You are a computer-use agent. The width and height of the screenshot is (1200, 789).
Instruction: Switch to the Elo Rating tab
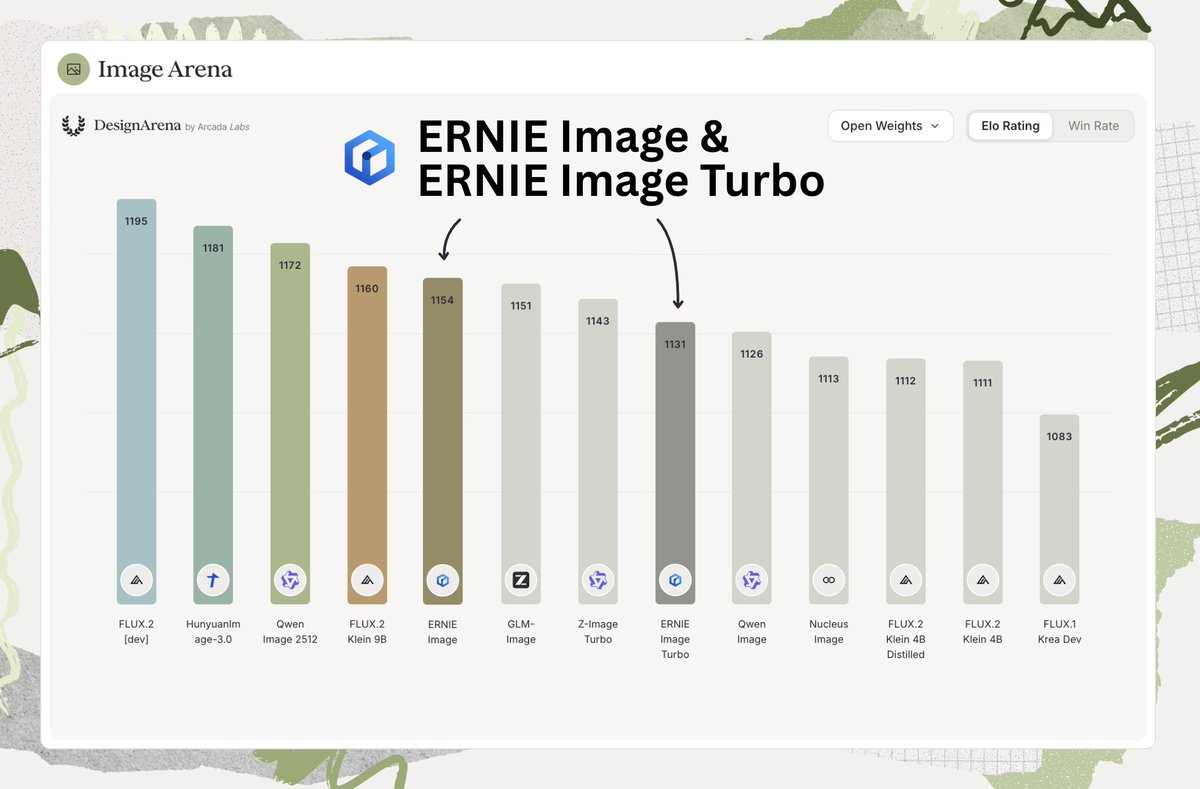point(1010,126)
